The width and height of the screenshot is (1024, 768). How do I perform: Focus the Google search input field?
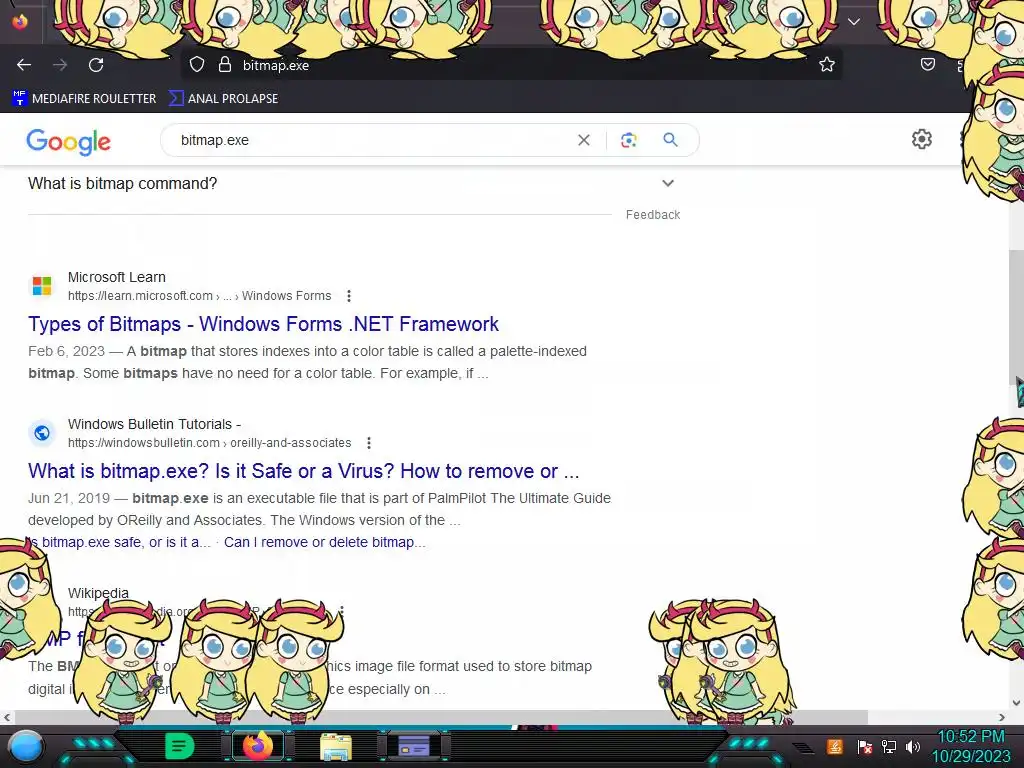372,140
